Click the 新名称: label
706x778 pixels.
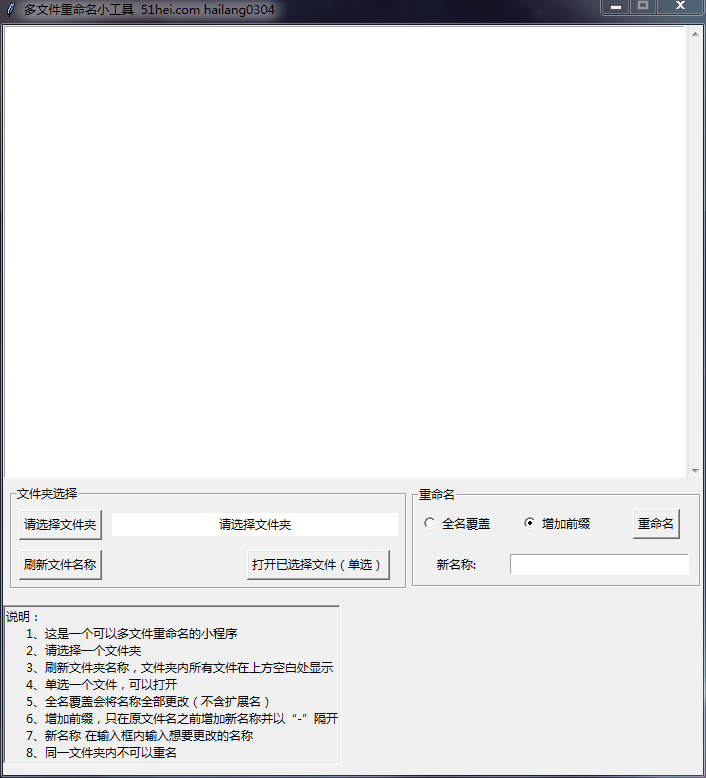click(456, 565)
